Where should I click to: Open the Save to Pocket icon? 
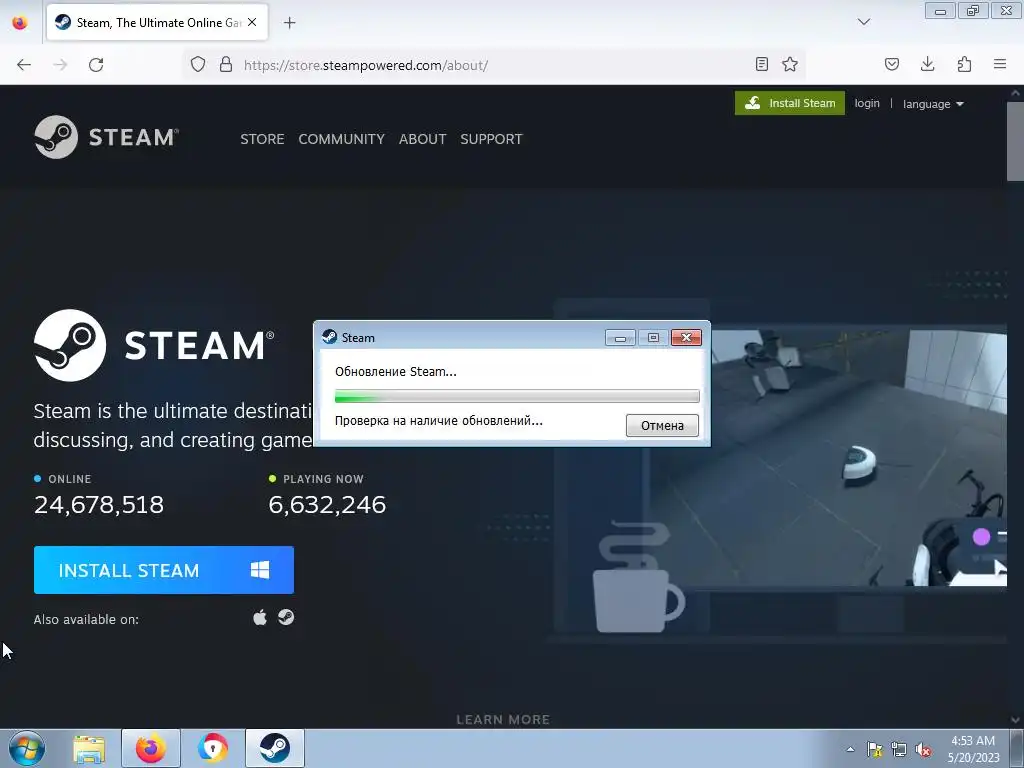pyautogui.click(x=891, y=64)
